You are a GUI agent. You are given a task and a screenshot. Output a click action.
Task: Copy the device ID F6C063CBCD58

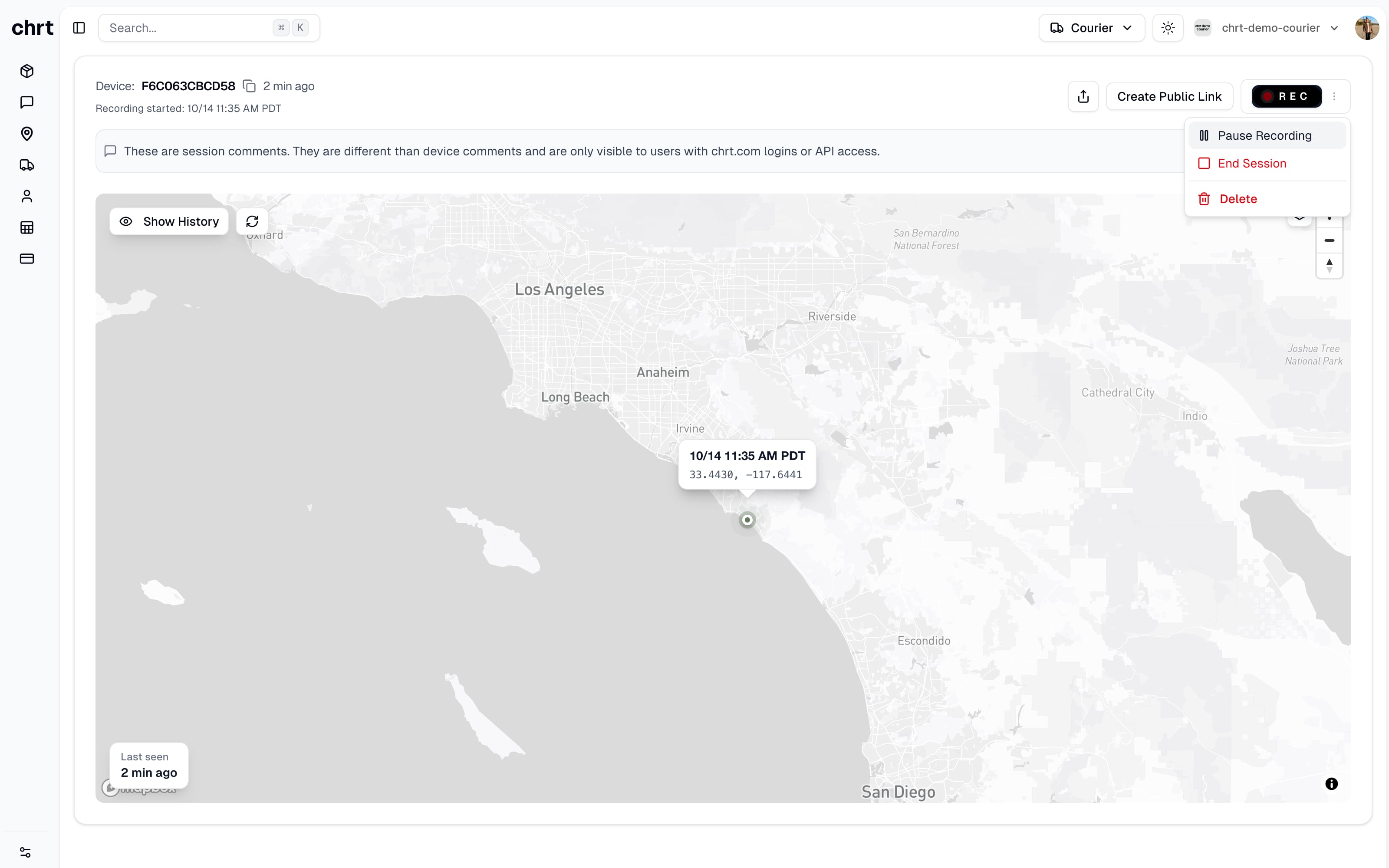pyautogui.click(x=249, y=86)
